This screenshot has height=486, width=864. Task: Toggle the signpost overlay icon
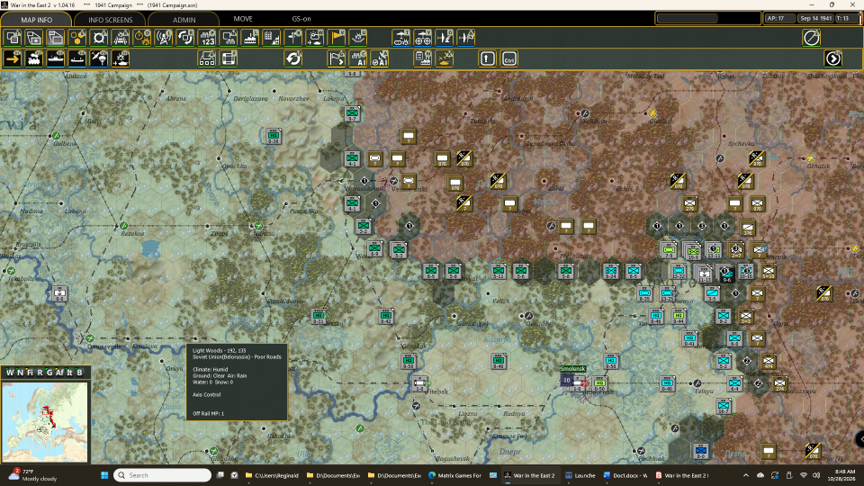point(294,38)
